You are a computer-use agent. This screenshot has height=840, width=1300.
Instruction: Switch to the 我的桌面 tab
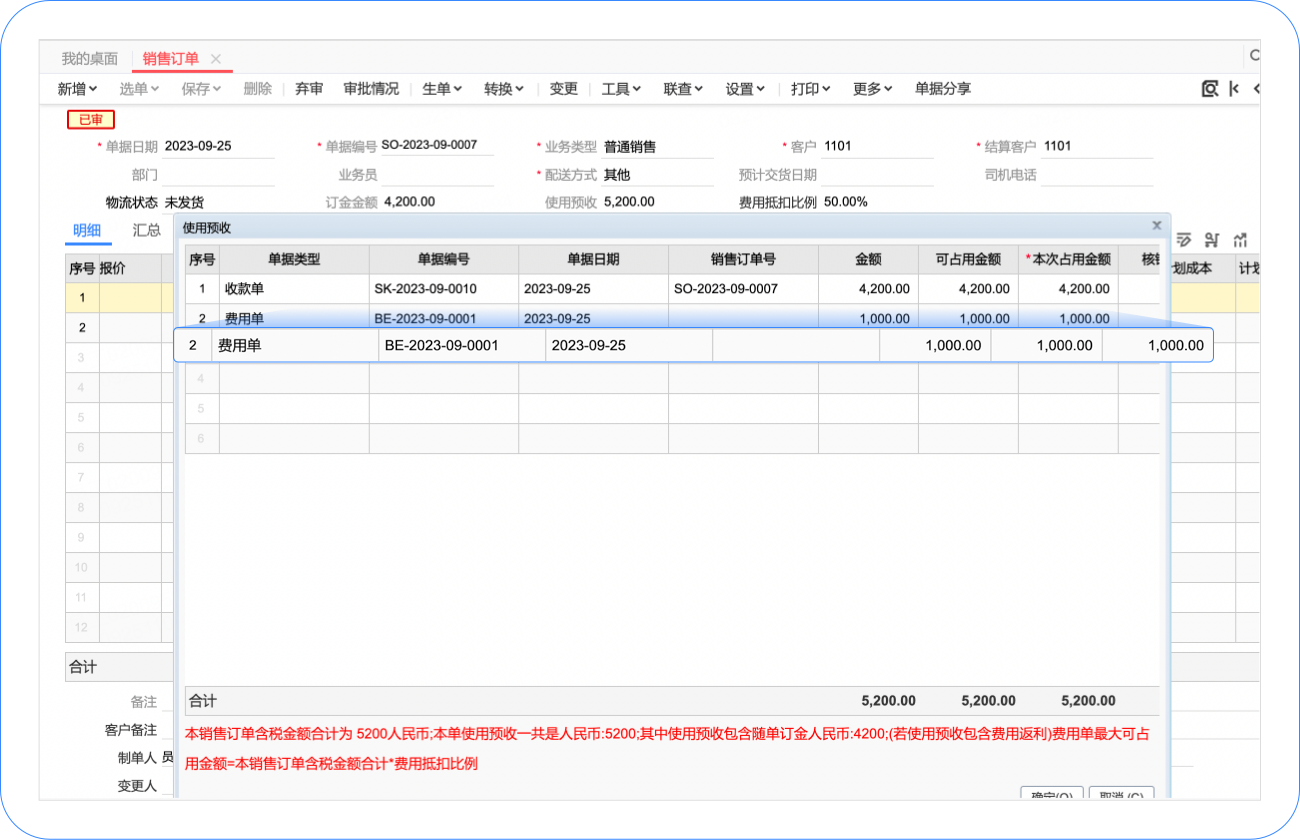[x=90, y=59]
